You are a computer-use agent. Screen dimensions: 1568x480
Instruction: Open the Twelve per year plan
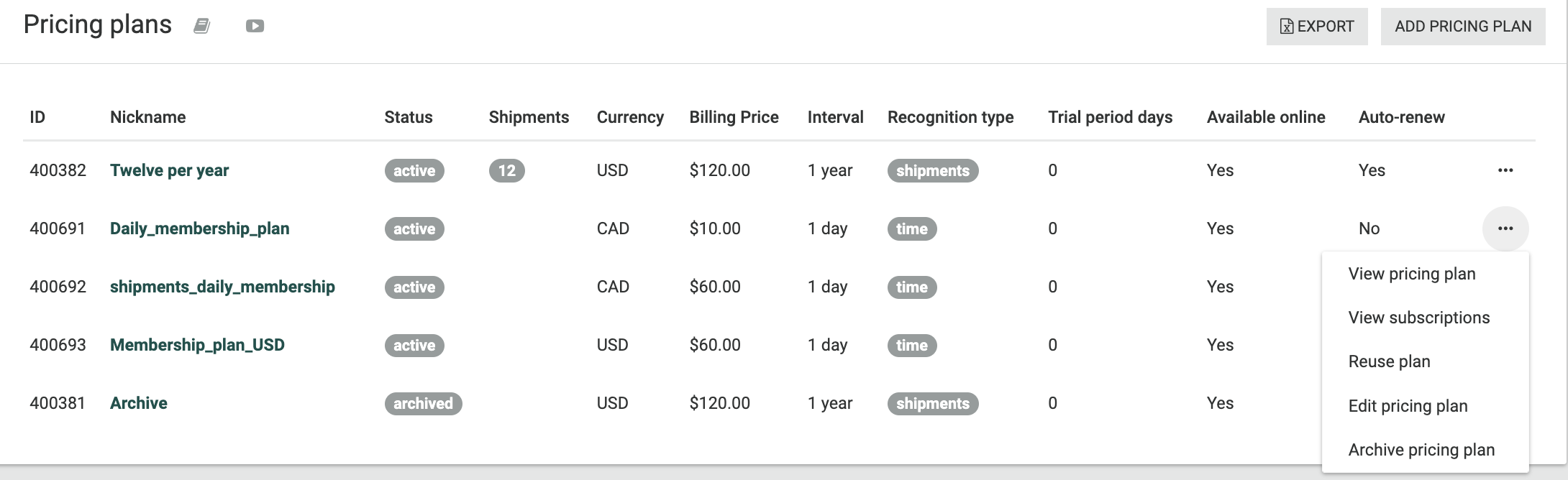(x=170, y=170)
